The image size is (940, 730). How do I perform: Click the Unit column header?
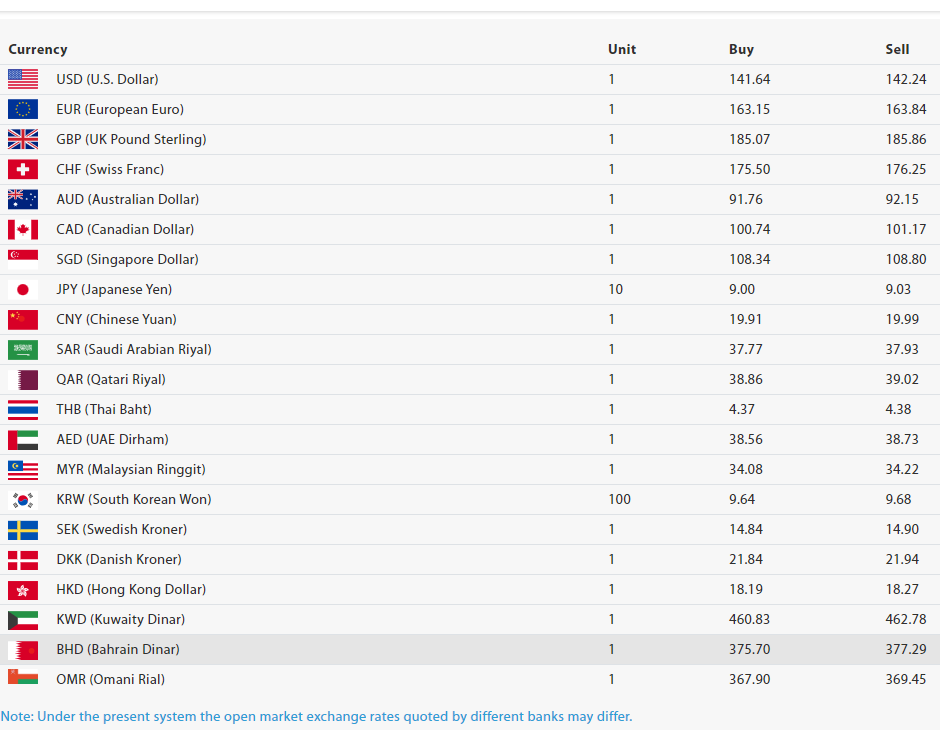pos(622,49)
